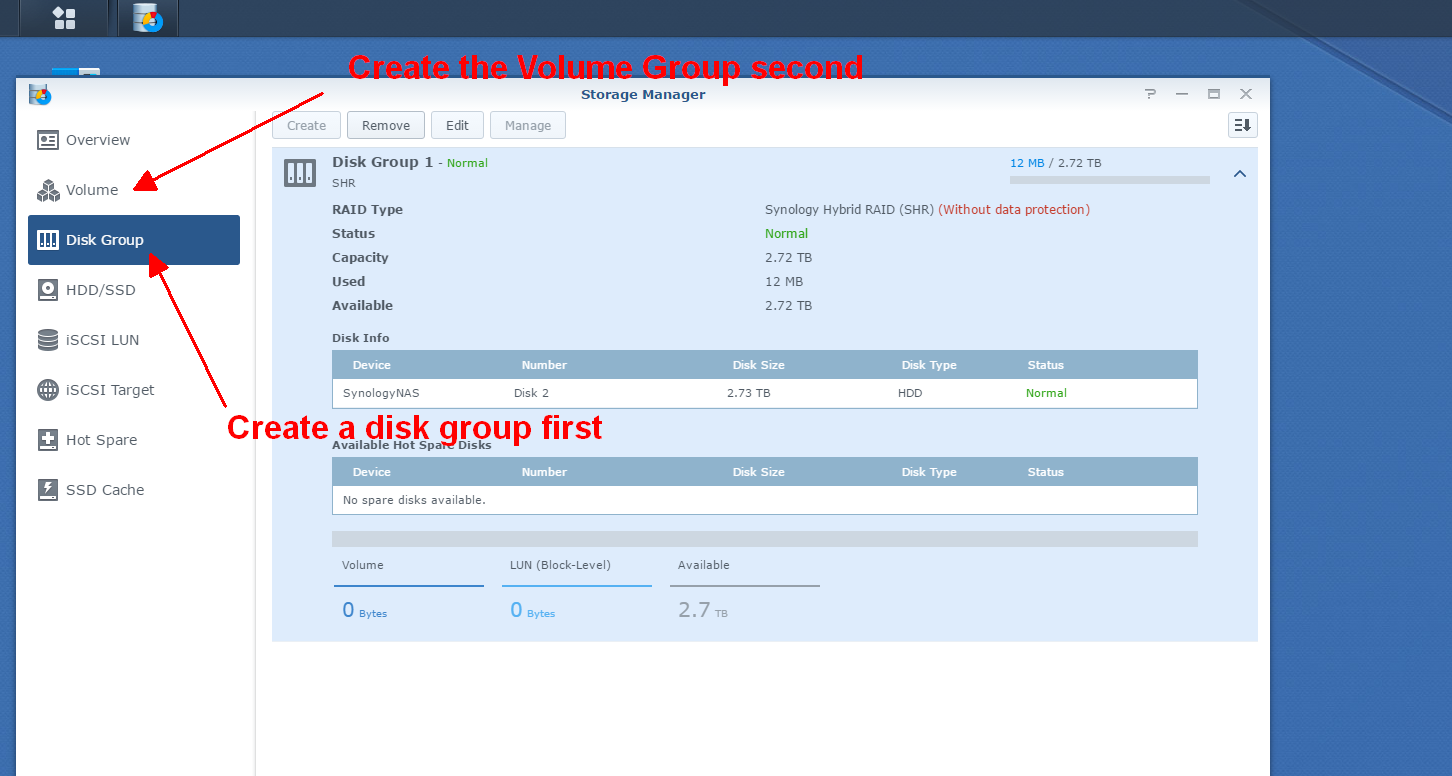Click the Disk Group 1 icon
Image resolution: width=1452 pixels, height=776 pixels.
(300, 172)
